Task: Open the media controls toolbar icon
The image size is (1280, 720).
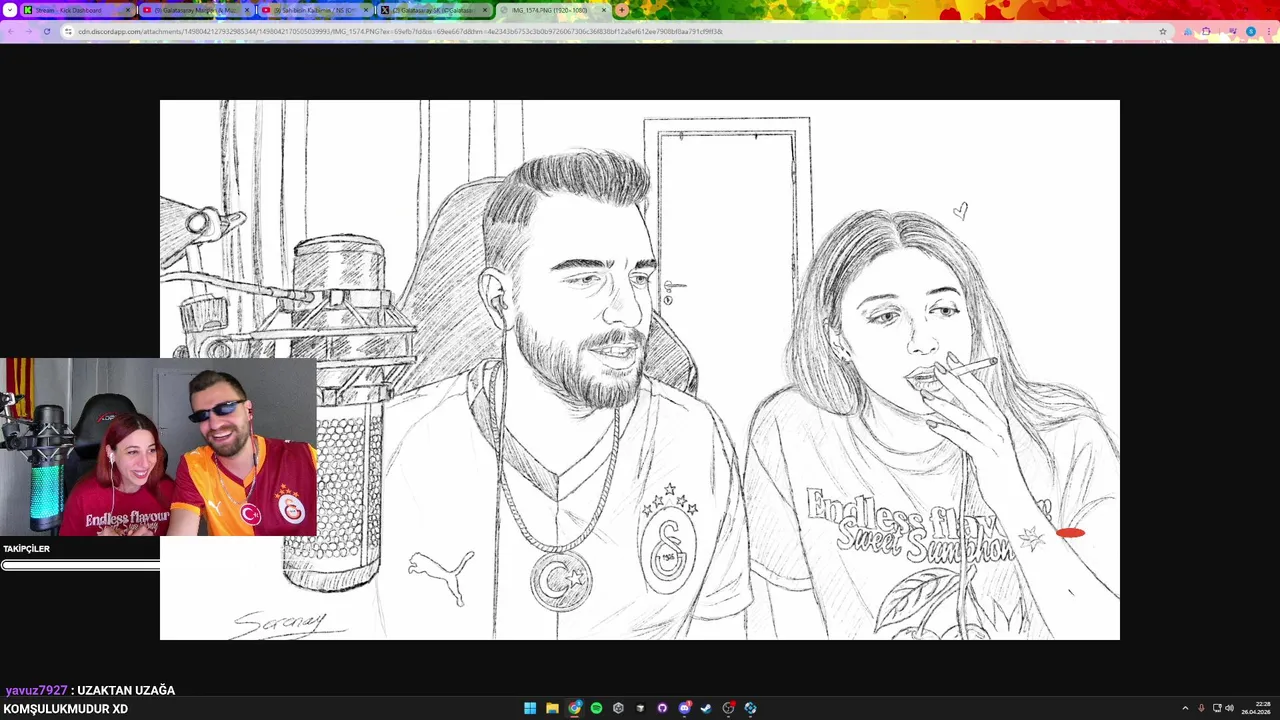Action: 1233,31
